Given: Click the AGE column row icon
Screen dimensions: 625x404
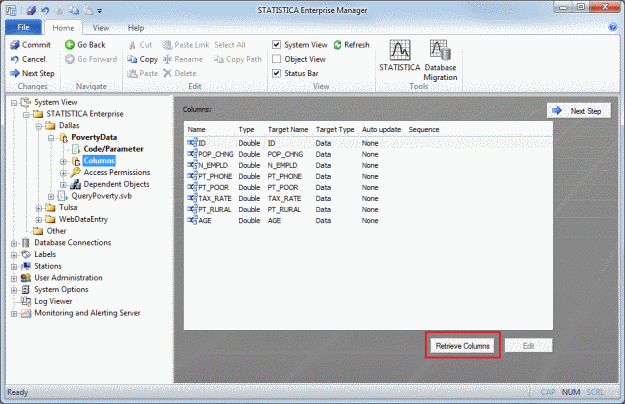Looking at the screenshot, I should (192, 220).
